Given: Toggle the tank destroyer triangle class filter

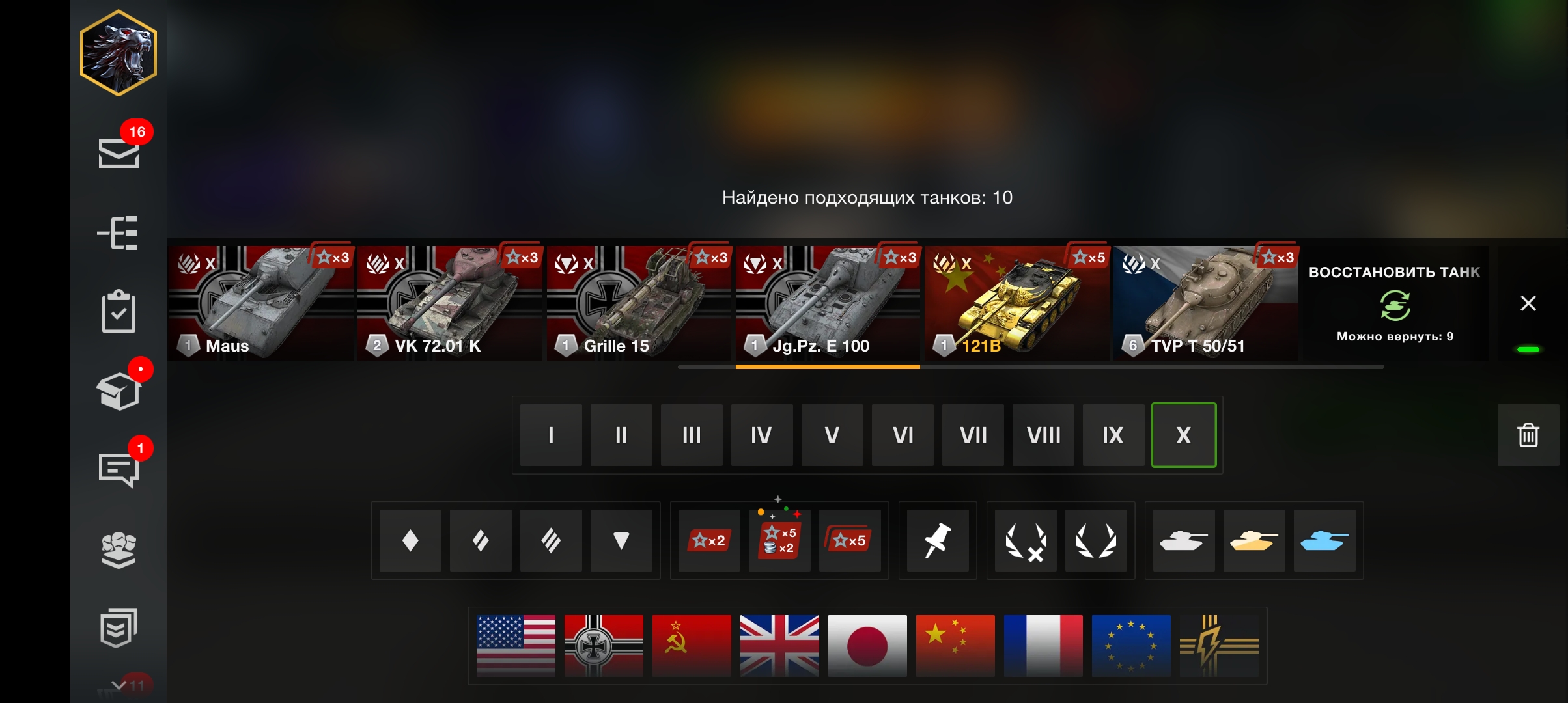Looking at the screenshot, I should (621, 540).
